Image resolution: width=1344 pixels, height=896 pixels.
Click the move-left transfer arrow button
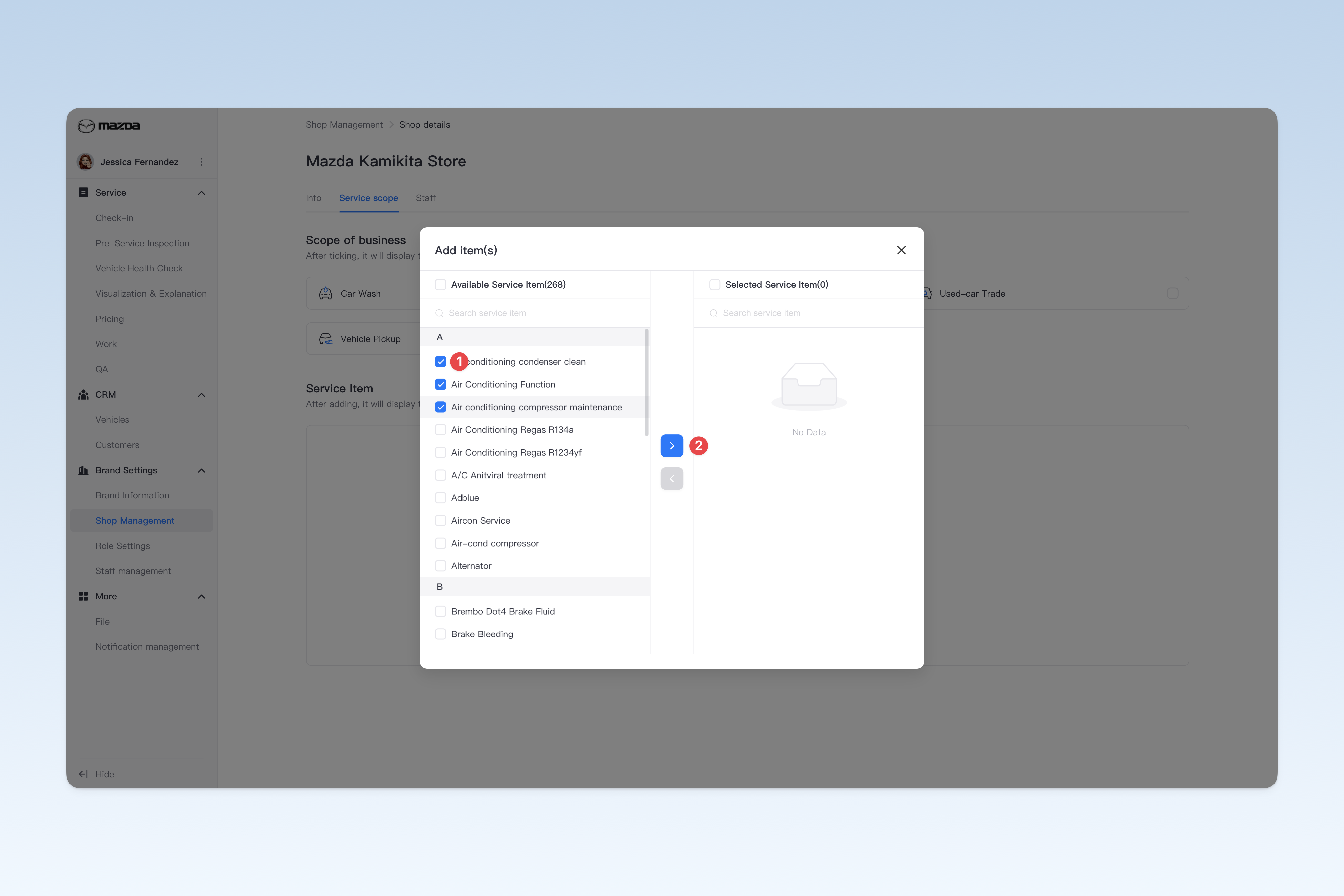pos(672,478)
